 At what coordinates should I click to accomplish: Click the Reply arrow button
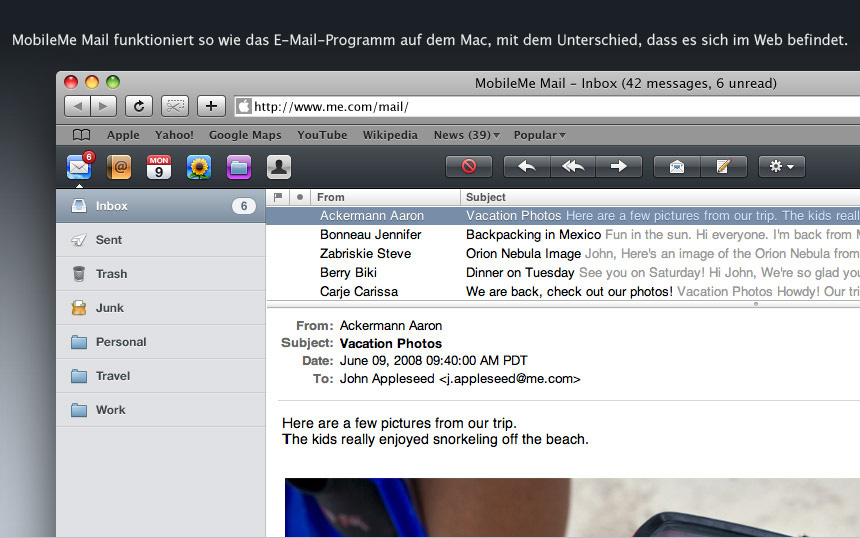(527, 166)
